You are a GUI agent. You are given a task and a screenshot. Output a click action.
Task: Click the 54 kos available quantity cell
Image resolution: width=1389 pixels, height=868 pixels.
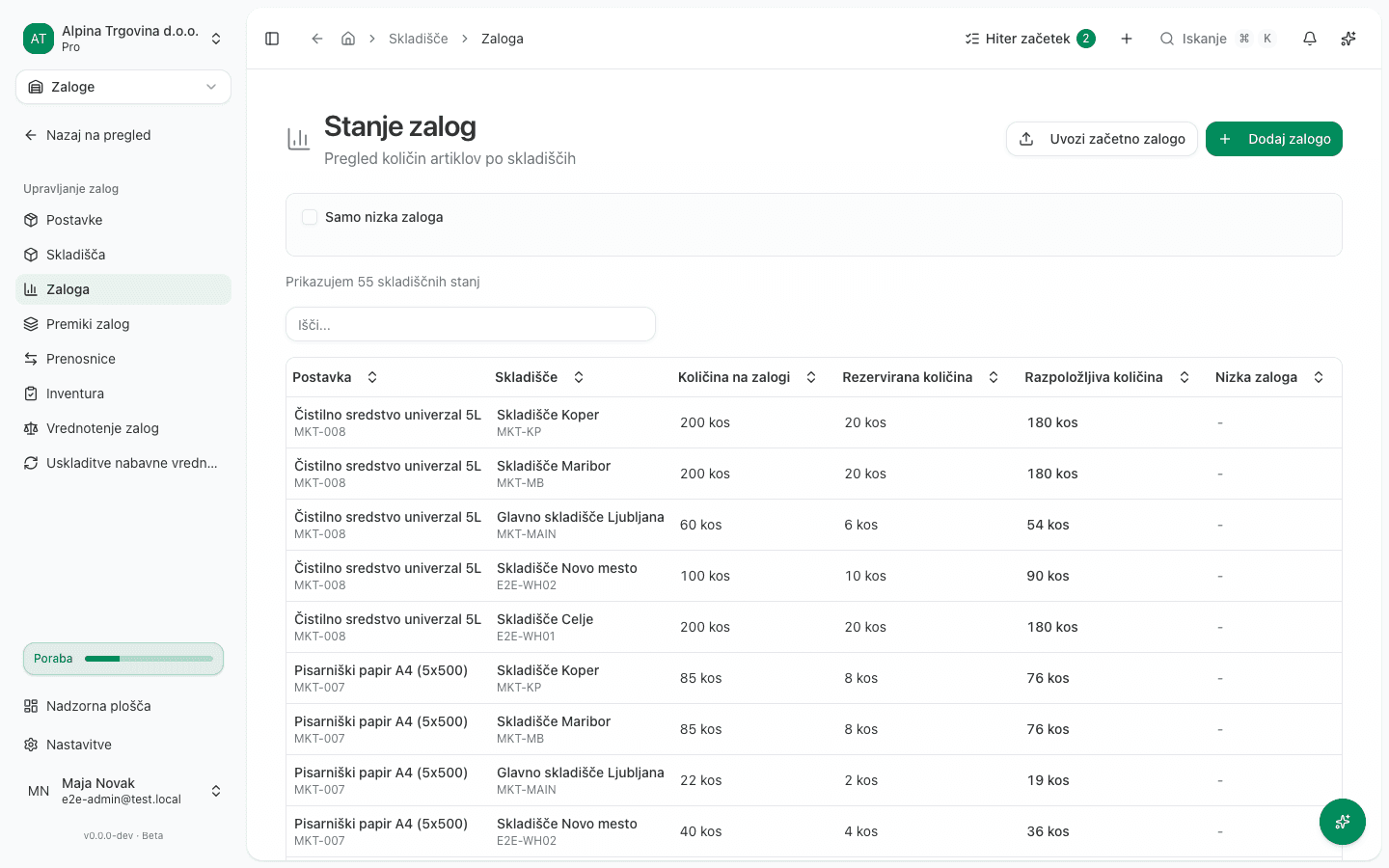[x=1048, y=525]
